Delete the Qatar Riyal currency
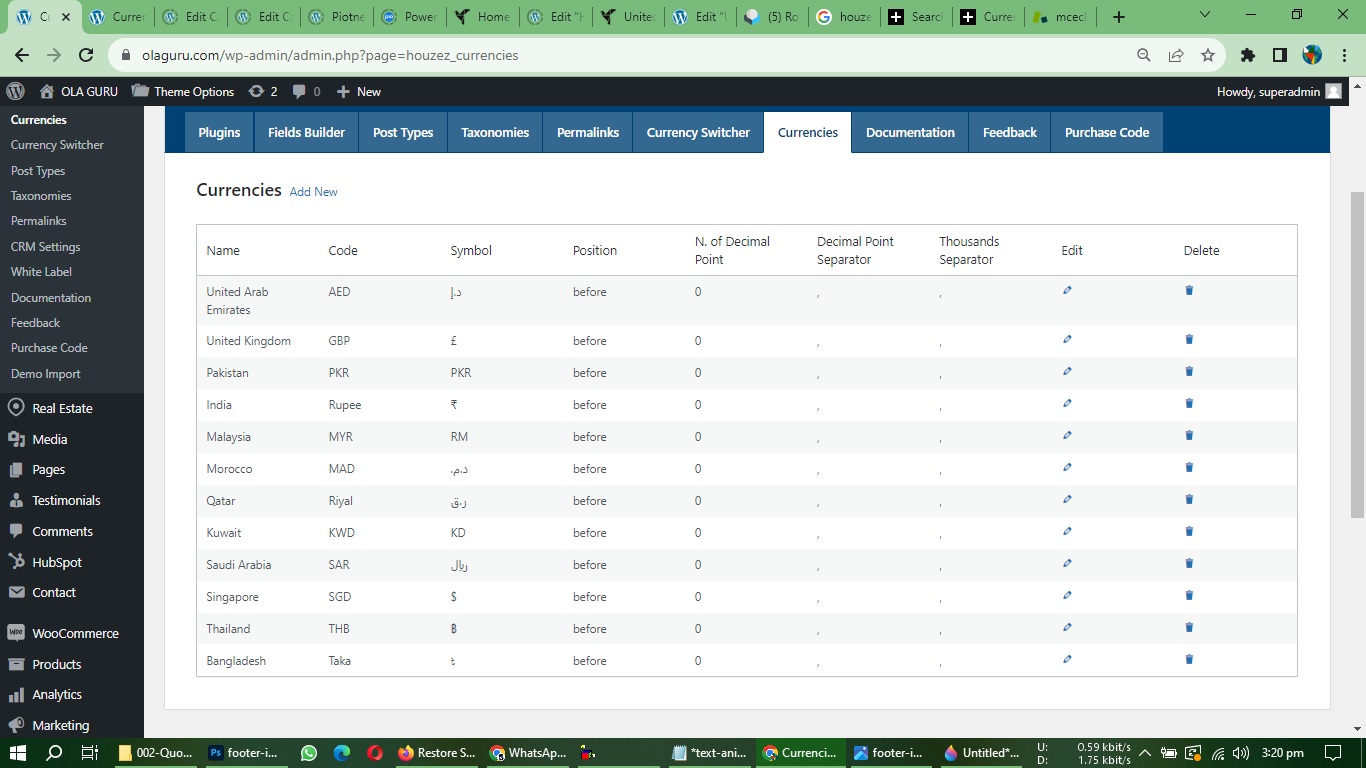This screenshot has width=1366, height=768. coord(1189,499)
